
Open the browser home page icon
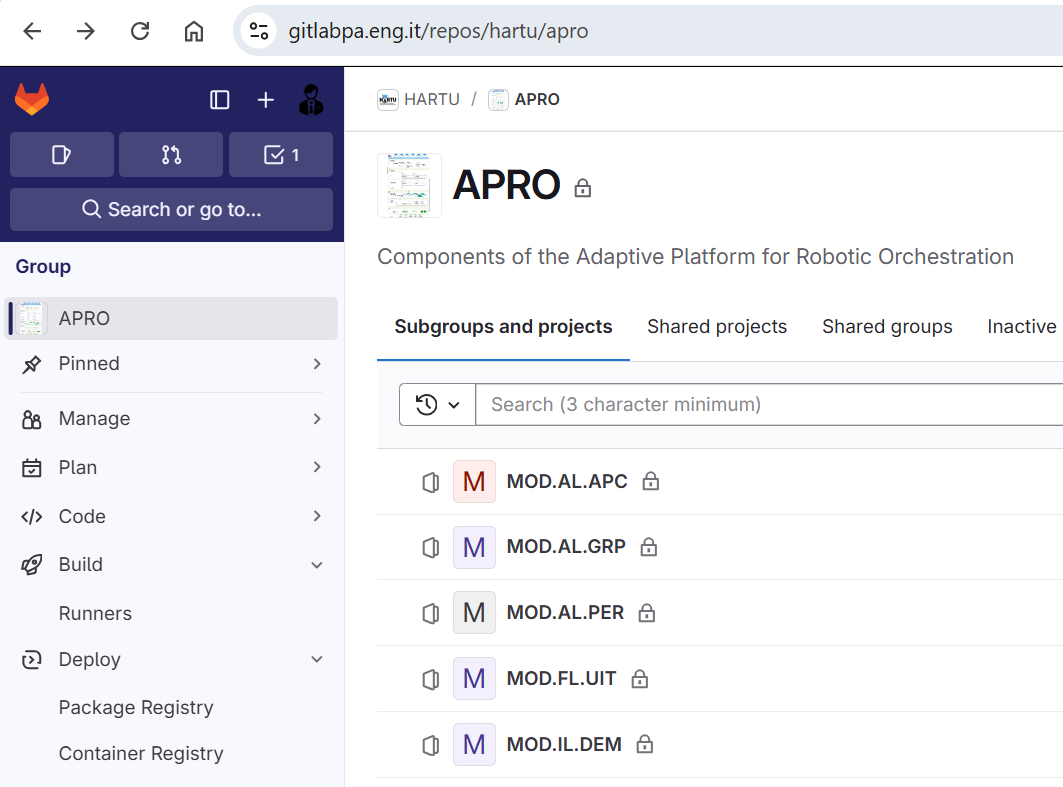(194, 31)
